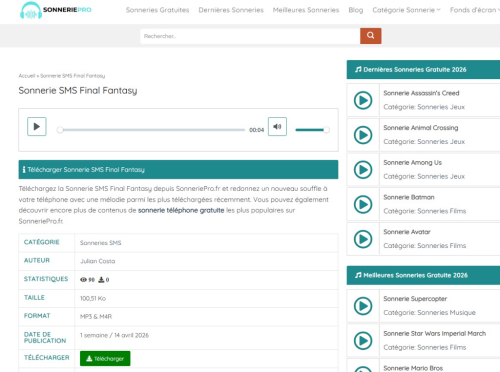Click the Dernières Sonneries Gratuite 2026 header

(x=423, y=69)
